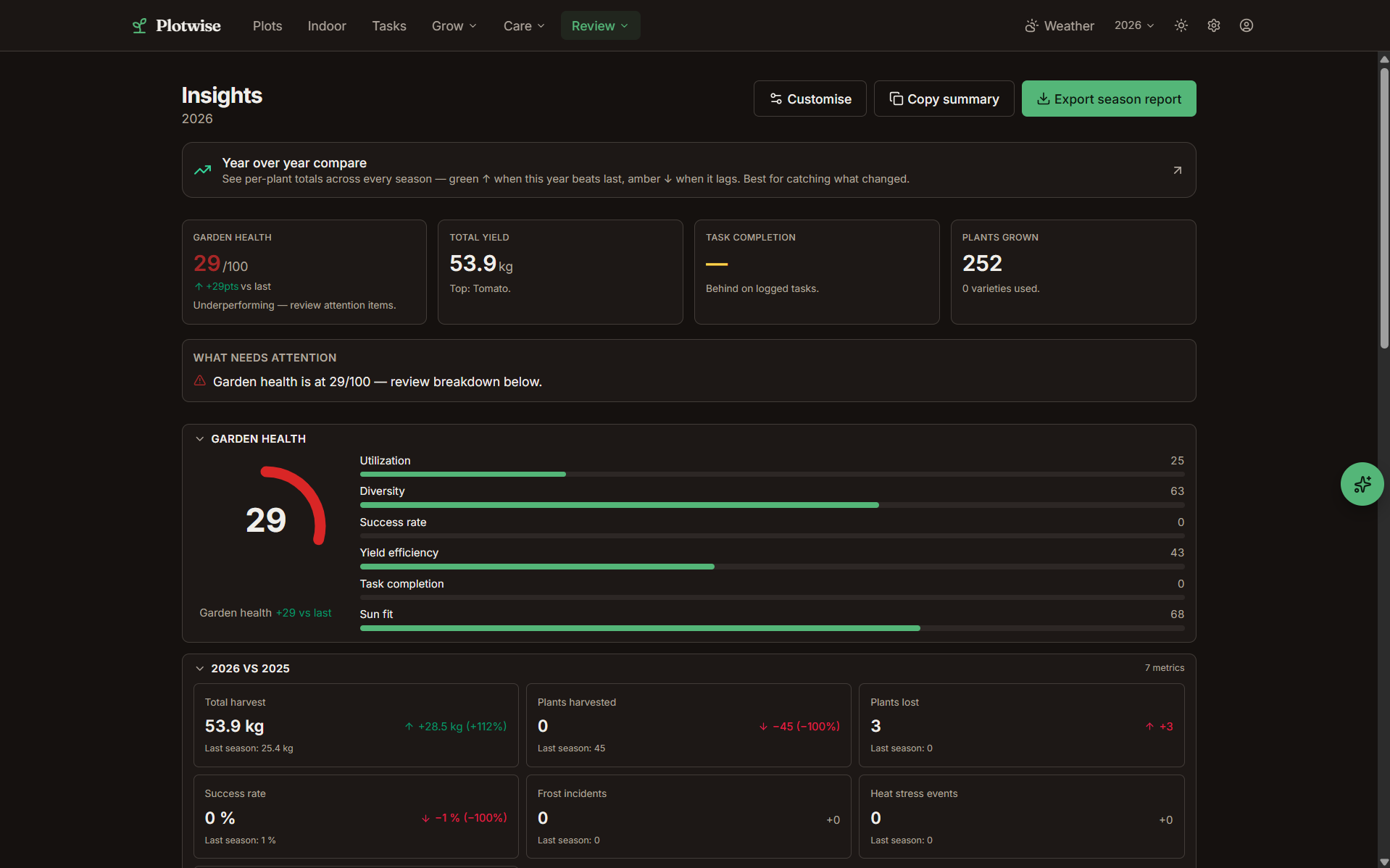1390x868 pixels.
Task: Click the Plants Grown summary card
Action: [1073, 272]
